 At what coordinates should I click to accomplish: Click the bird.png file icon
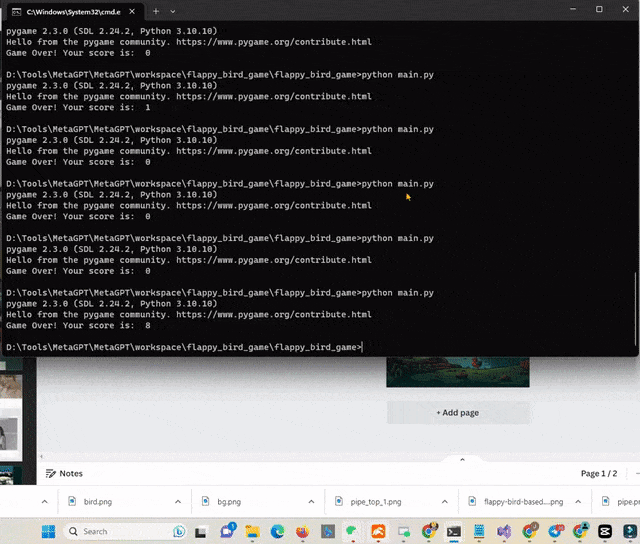tap(72, 501)
